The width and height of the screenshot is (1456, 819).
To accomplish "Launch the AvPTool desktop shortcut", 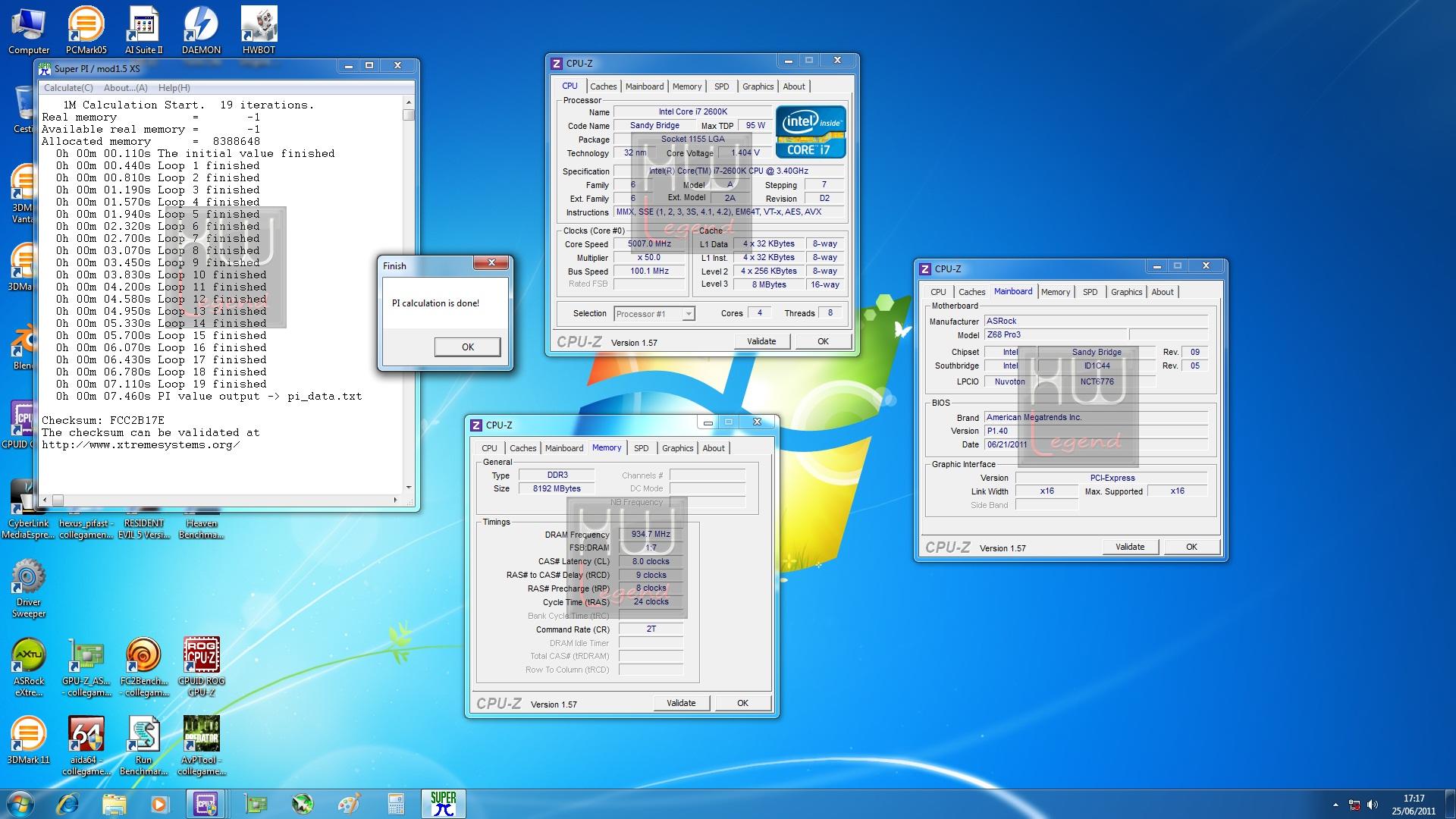I will (x=201, y=746).
